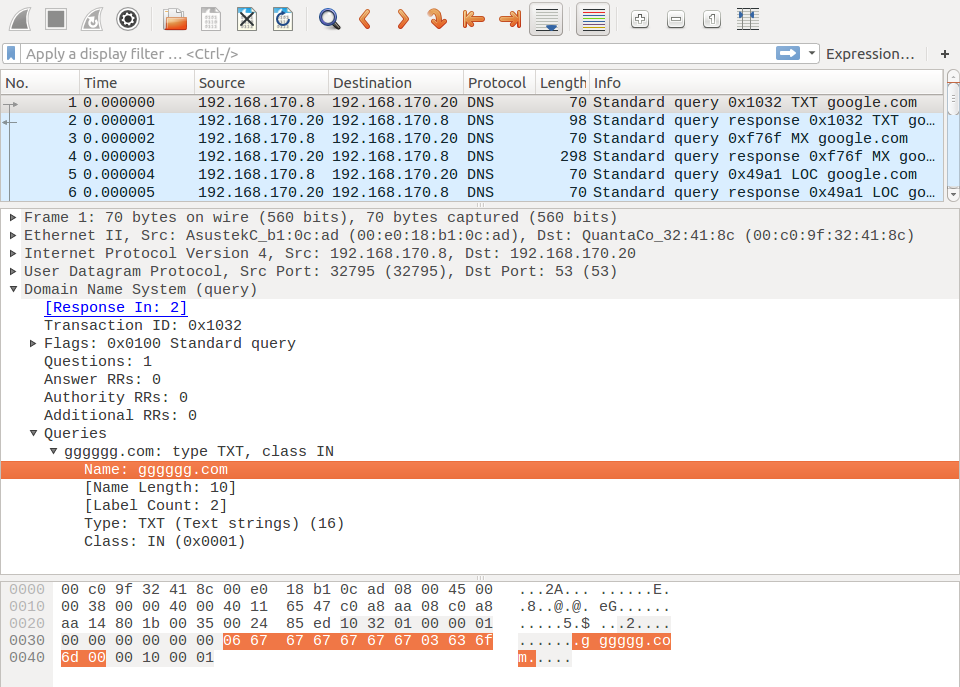Zoom in on packet text
Screen dimensions: 960x687
click(640, 18)
